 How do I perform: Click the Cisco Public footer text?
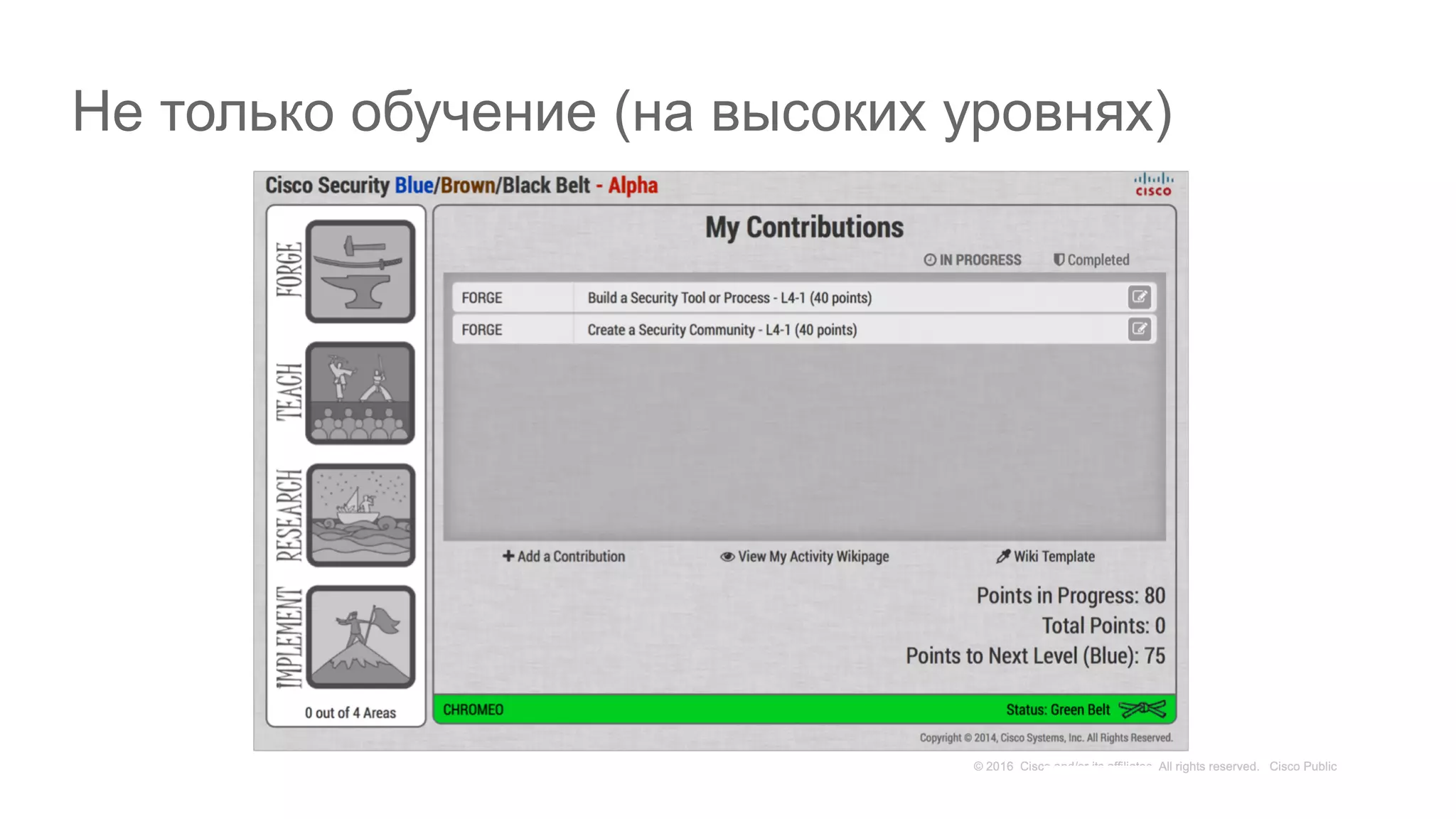1303,766
